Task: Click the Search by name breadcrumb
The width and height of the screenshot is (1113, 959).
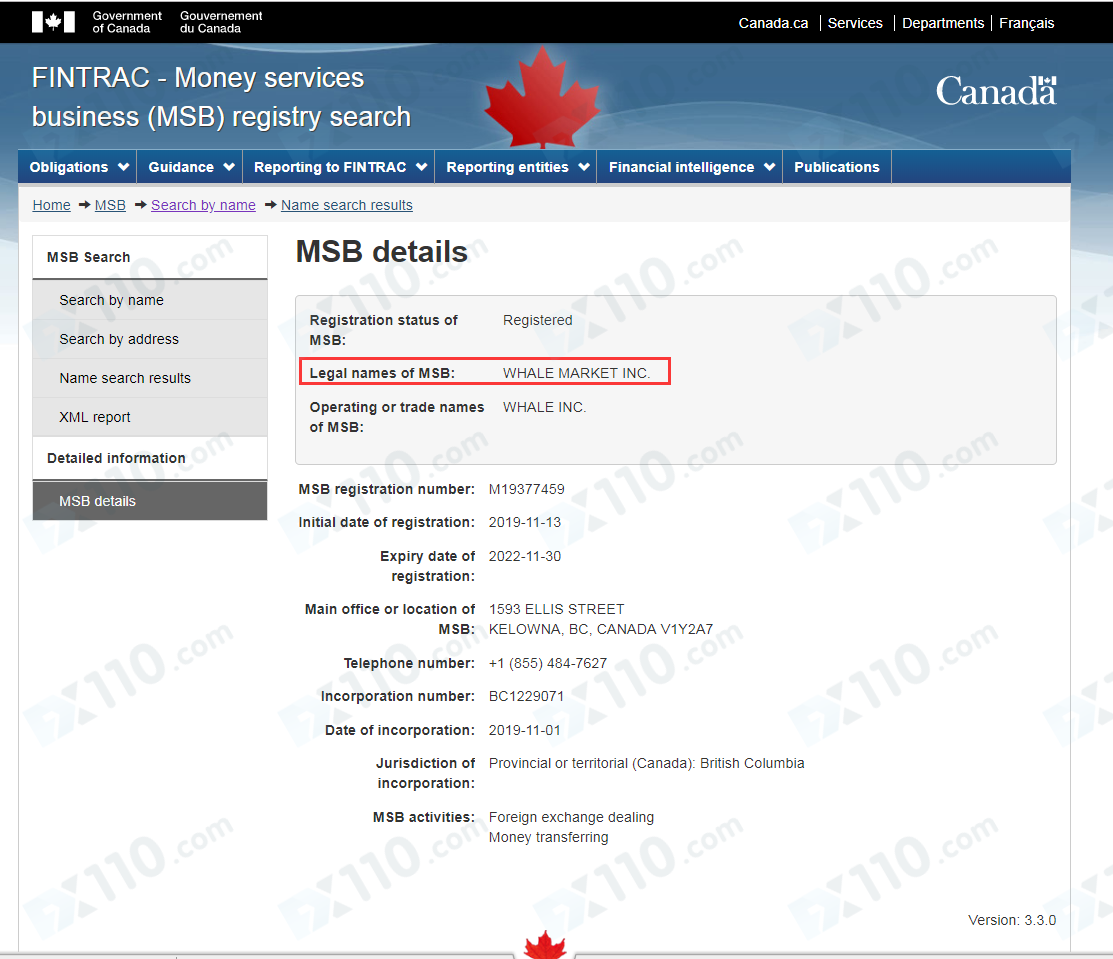Action: (x=203, y=205)
